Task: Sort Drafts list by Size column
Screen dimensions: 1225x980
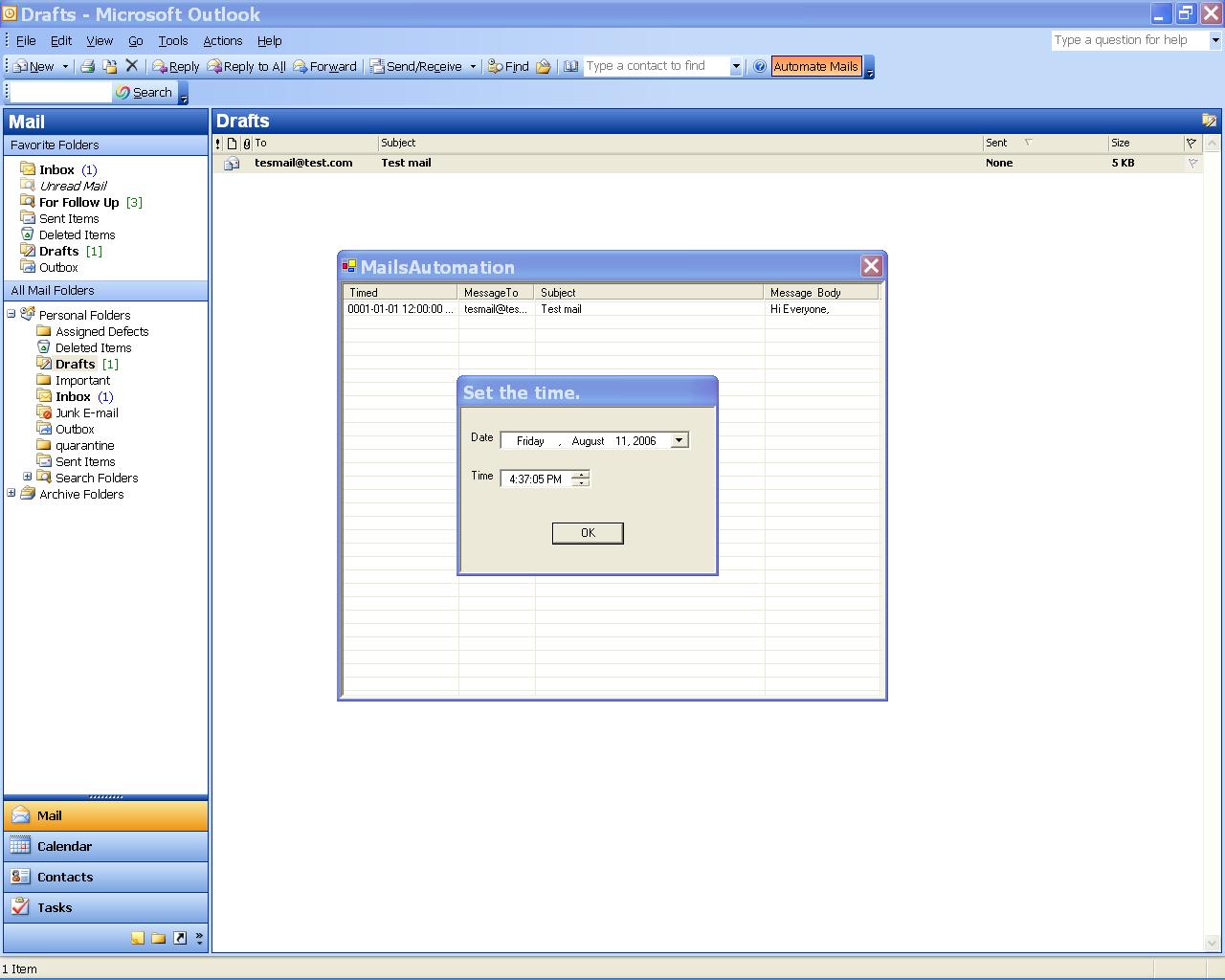Action: (x=1145, y=143)
